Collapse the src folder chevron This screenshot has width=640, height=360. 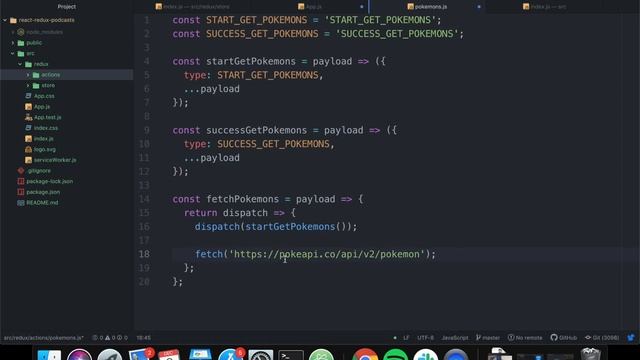pyautogui.click(x=13, y=53)
